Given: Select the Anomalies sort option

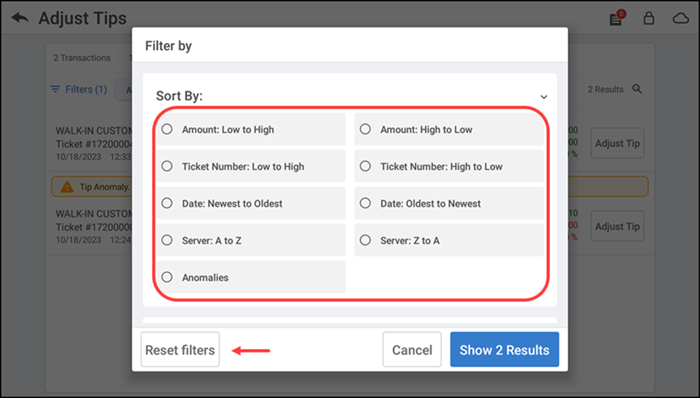Looking at the screenshot, I should tap(251, 277).
